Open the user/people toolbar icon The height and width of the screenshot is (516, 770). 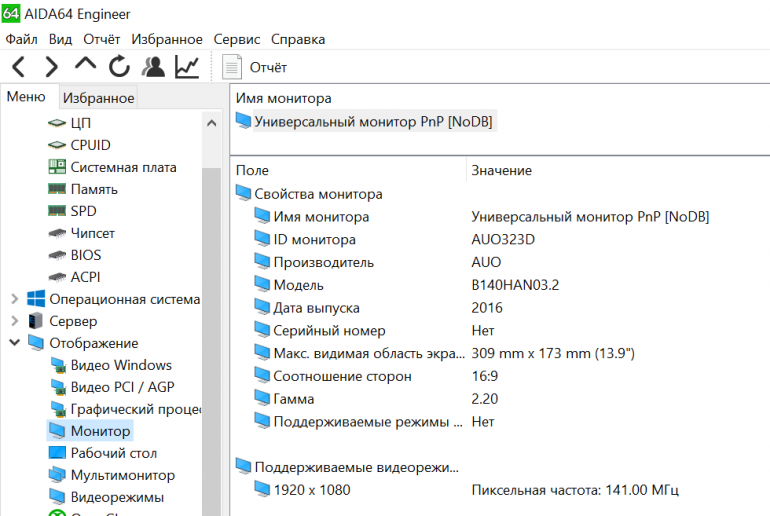coord(153,67)
